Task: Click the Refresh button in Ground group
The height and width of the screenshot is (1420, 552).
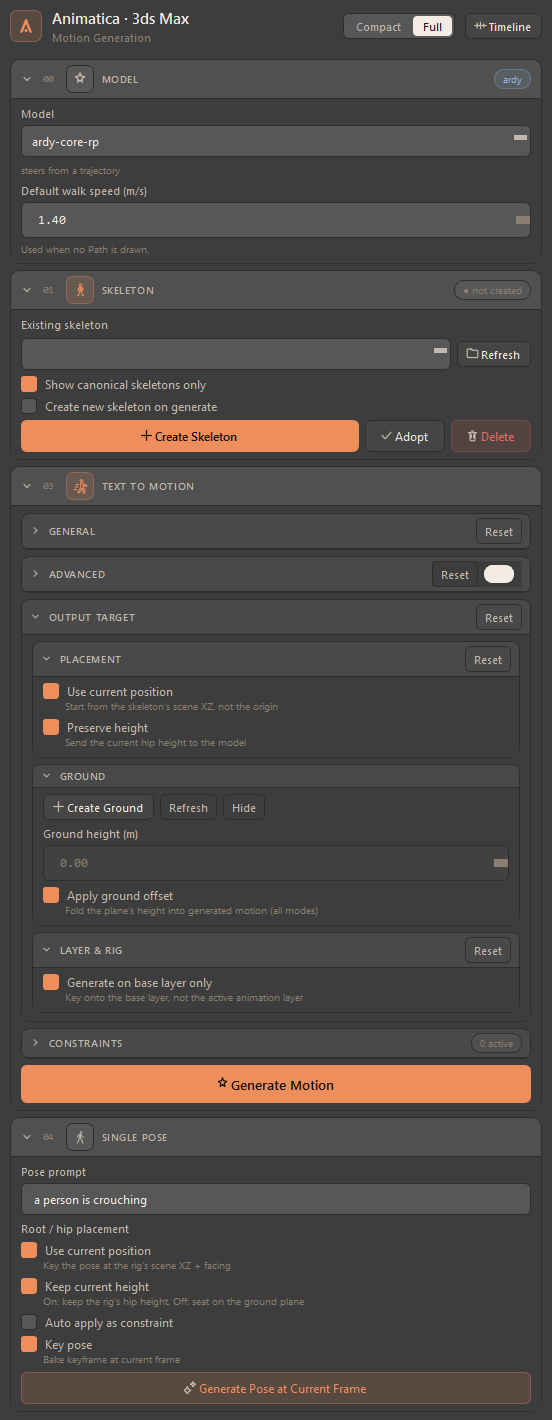Action: (x=188, y=807)
